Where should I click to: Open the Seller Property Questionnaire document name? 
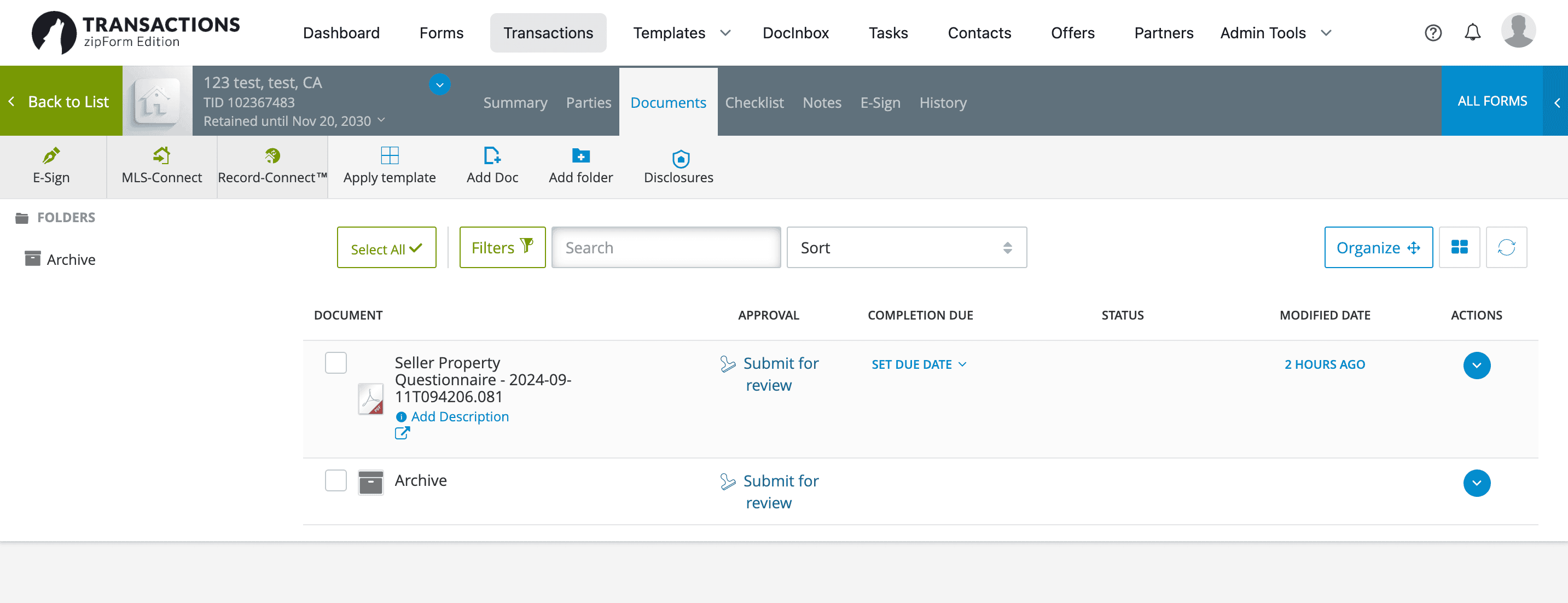[x=483, y=379]
